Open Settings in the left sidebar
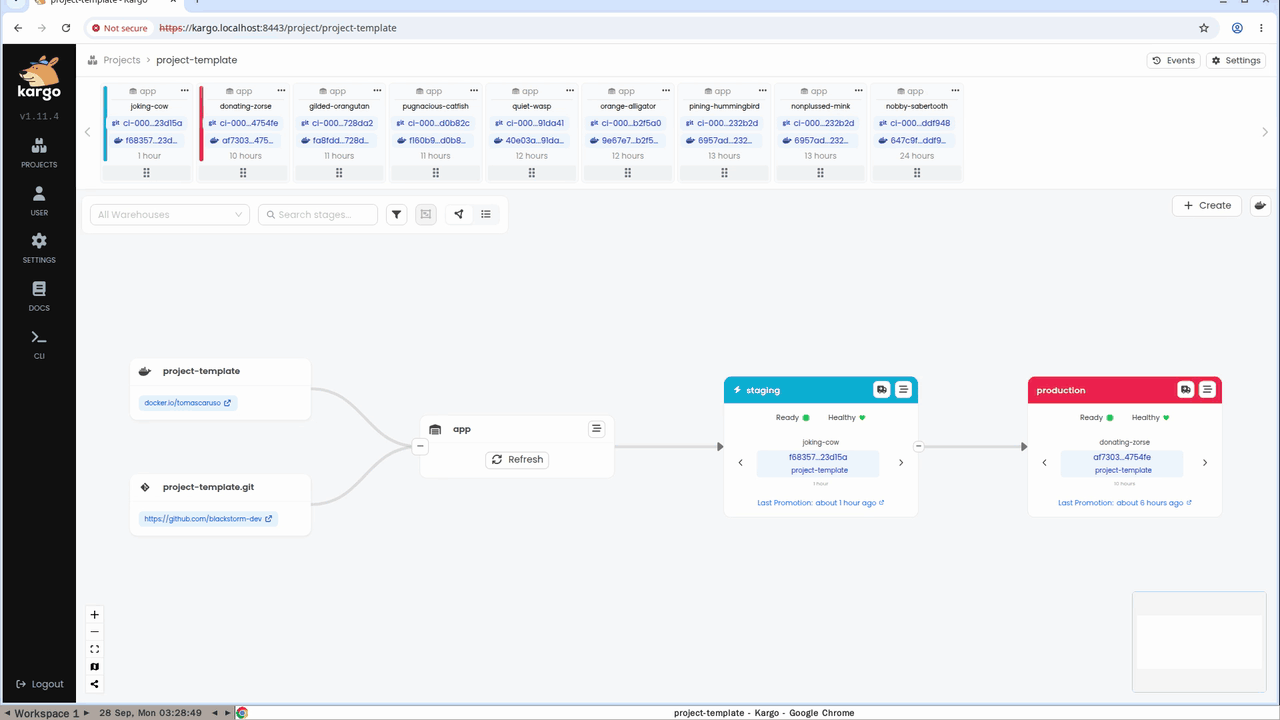Screen dimensions: 1280x720 pos(39,249)
